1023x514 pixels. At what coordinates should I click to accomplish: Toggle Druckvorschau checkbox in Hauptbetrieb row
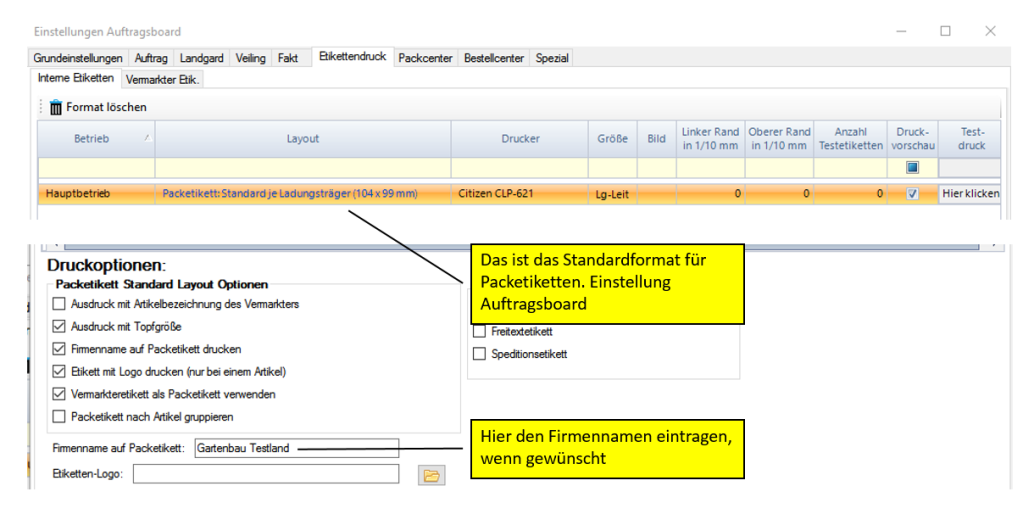(x=911, y=194)
